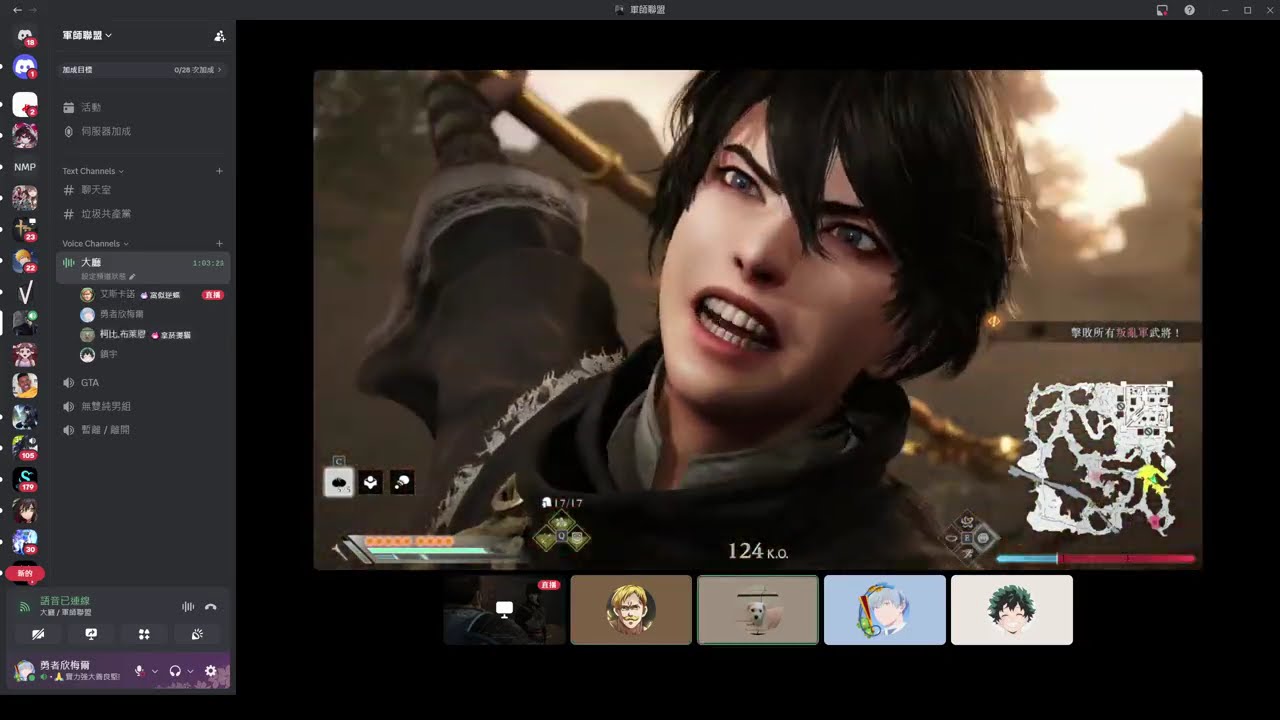Start an activity with shapes icon
Viewport: 1280px width, 720px height.
pos(144,634)
